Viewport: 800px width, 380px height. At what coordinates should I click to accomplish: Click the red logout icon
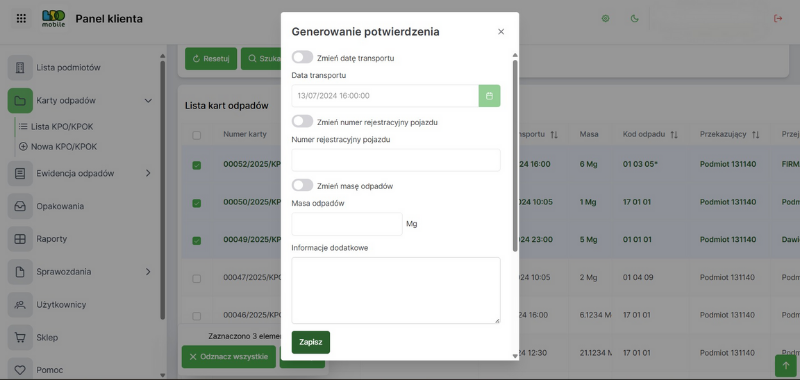[x=778, y=18]
